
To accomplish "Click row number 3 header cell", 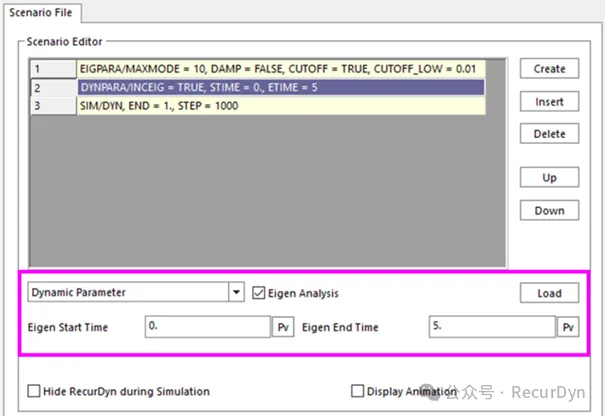I will point(53,106).
